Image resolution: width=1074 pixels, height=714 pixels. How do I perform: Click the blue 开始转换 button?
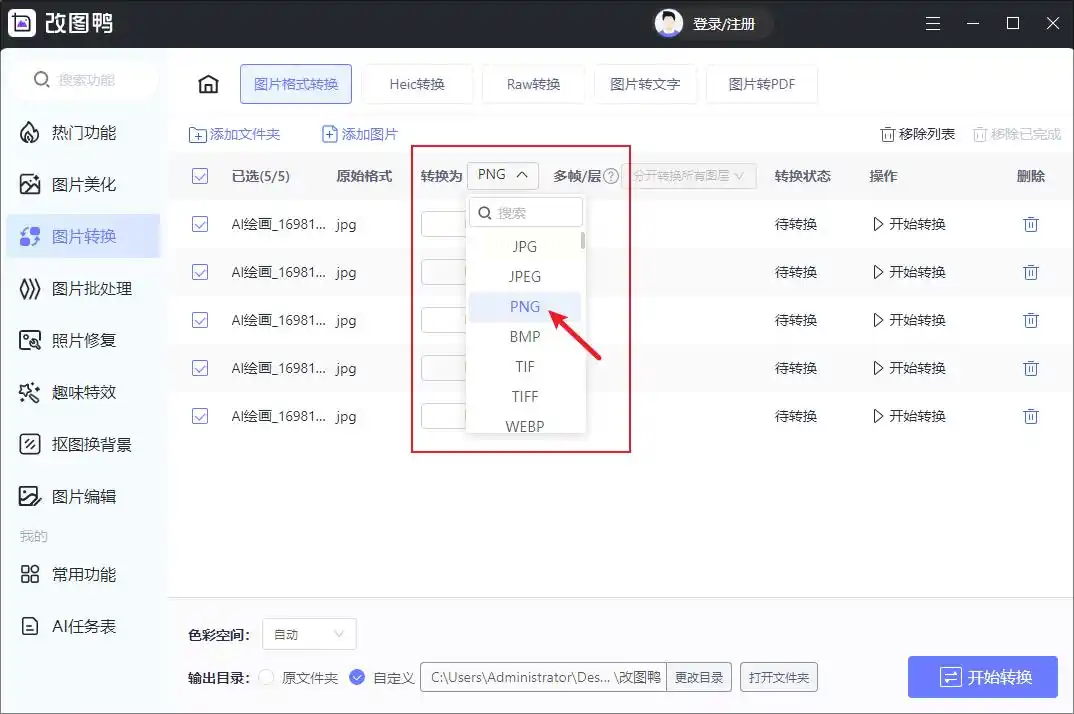(x=983, y=677)
